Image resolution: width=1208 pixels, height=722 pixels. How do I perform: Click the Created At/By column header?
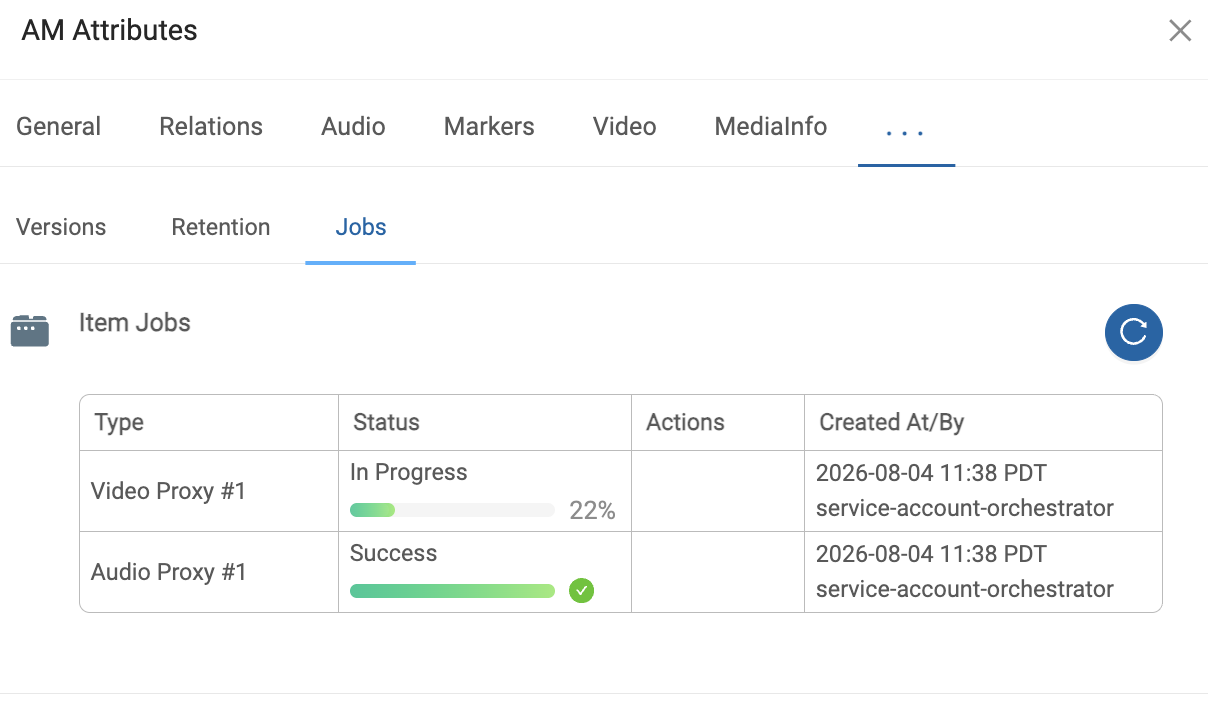click(983, 422)
